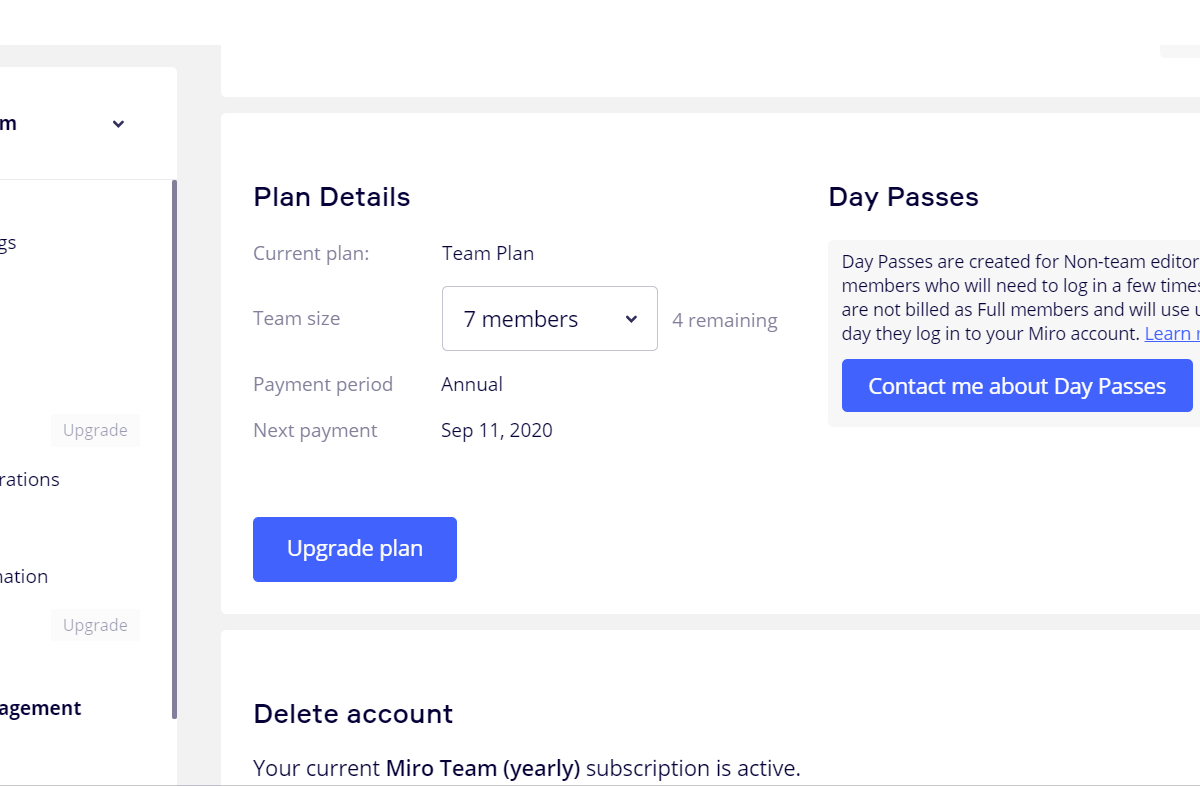Click the Plan Details heading

click(x=332, y=197)
